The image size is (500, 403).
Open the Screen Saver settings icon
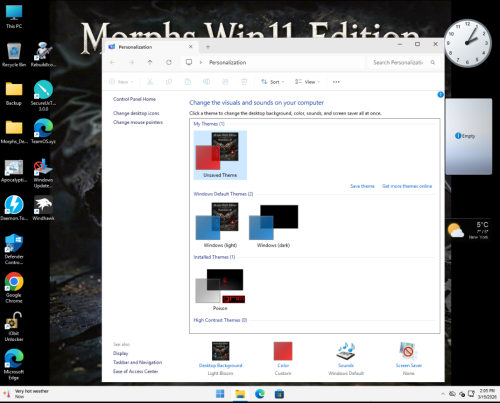pos(408,351)
